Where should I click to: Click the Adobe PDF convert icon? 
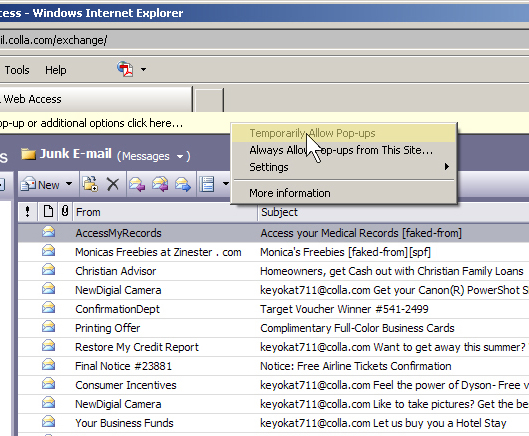tap(125, 69)
